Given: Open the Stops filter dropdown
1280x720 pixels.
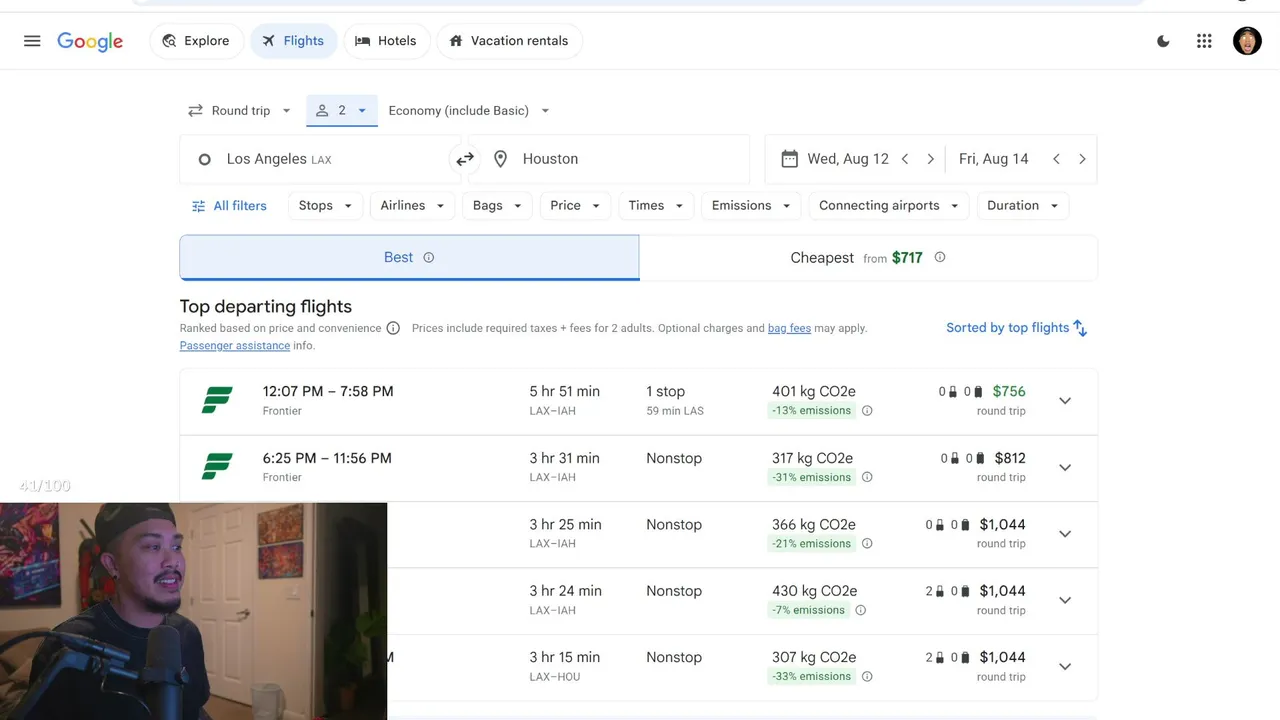Looking at the screenshot, I should 326,206.
